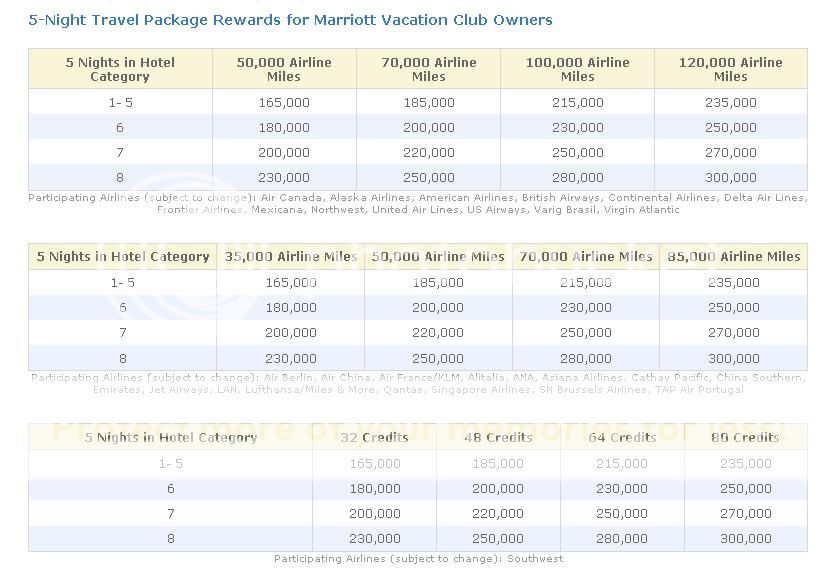Screen dimensions: 839x574
Task: Click 165,000 cell under 32 Credits
Action: point(374,464)
